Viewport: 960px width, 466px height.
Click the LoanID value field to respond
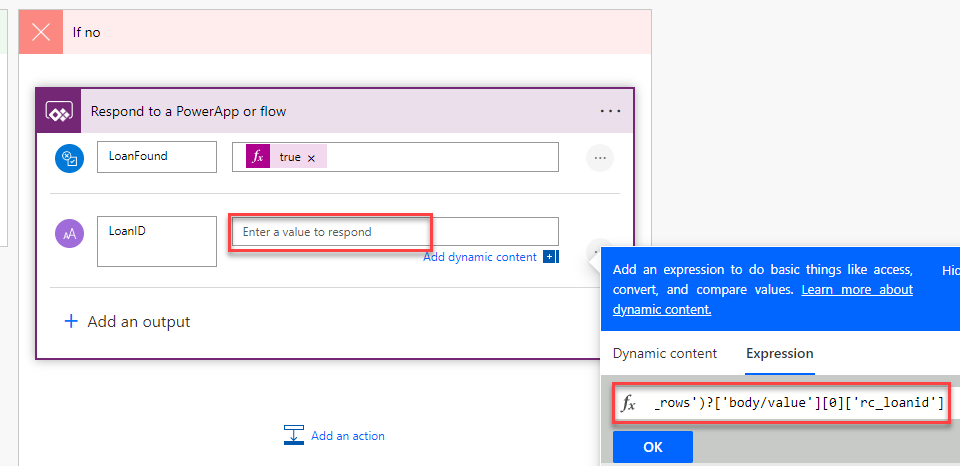pyautogui.click(x=395, y=232)
